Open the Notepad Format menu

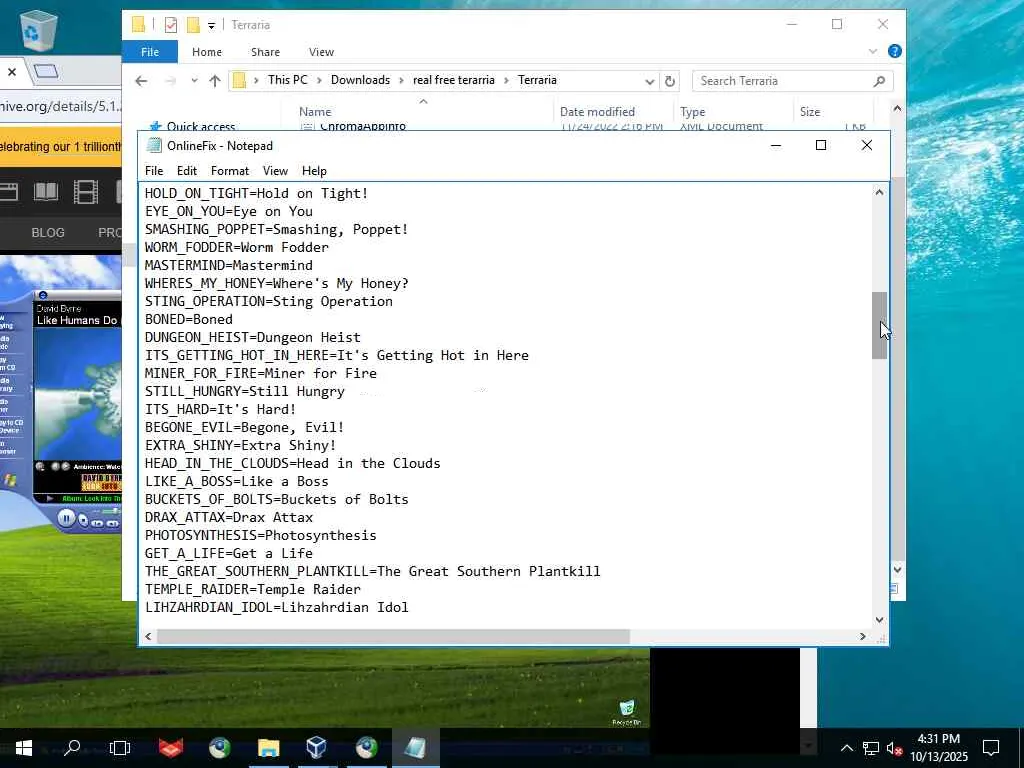click(x=230, y=170)
